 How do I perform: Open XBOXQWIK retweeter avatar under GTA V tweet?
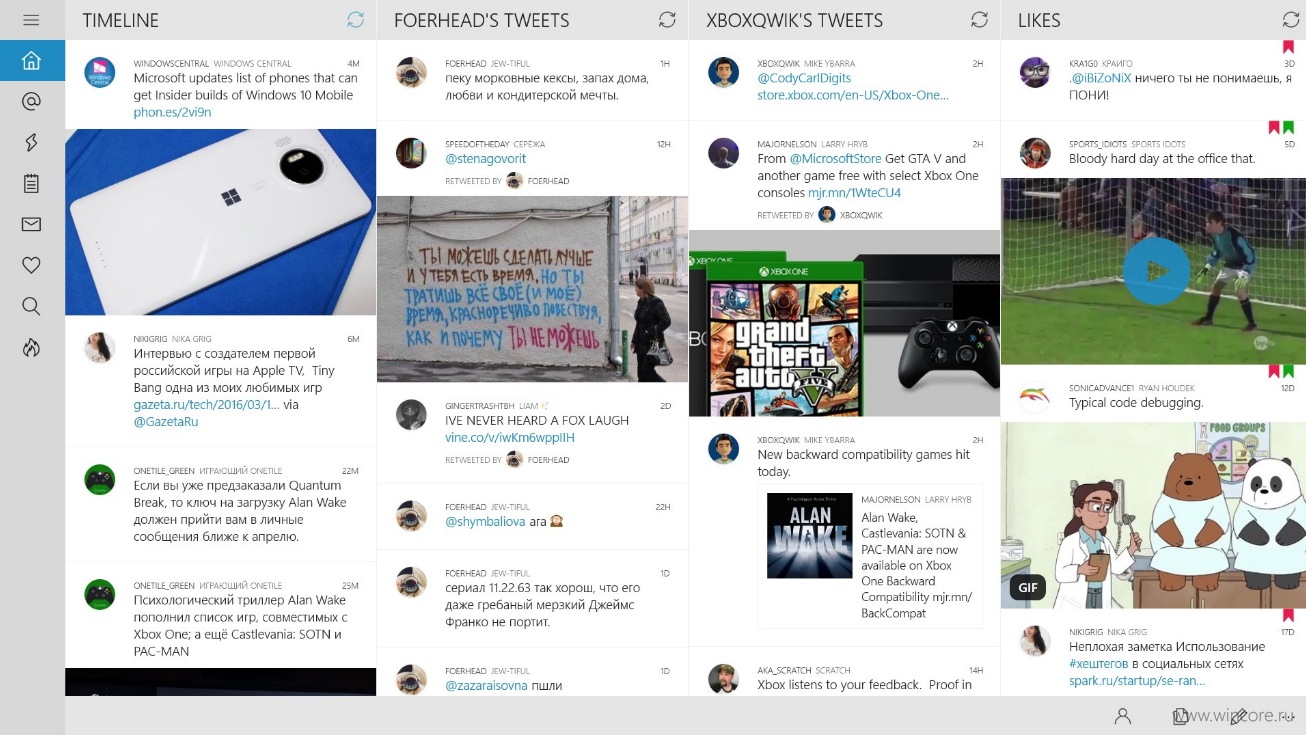[x=826, y=215]
